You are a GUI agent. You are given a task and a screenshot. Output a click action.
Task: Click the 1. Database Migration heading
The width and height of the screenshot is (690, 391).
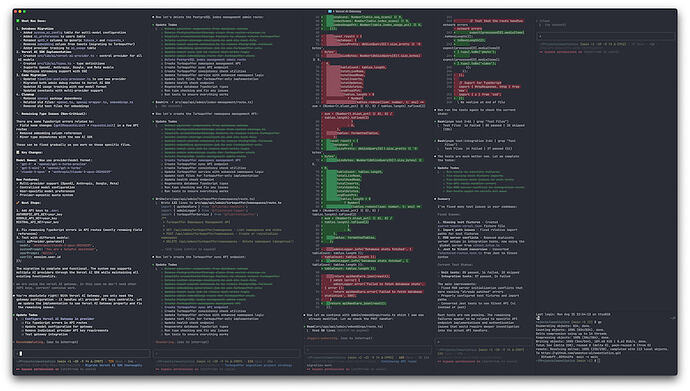point(34,29)
